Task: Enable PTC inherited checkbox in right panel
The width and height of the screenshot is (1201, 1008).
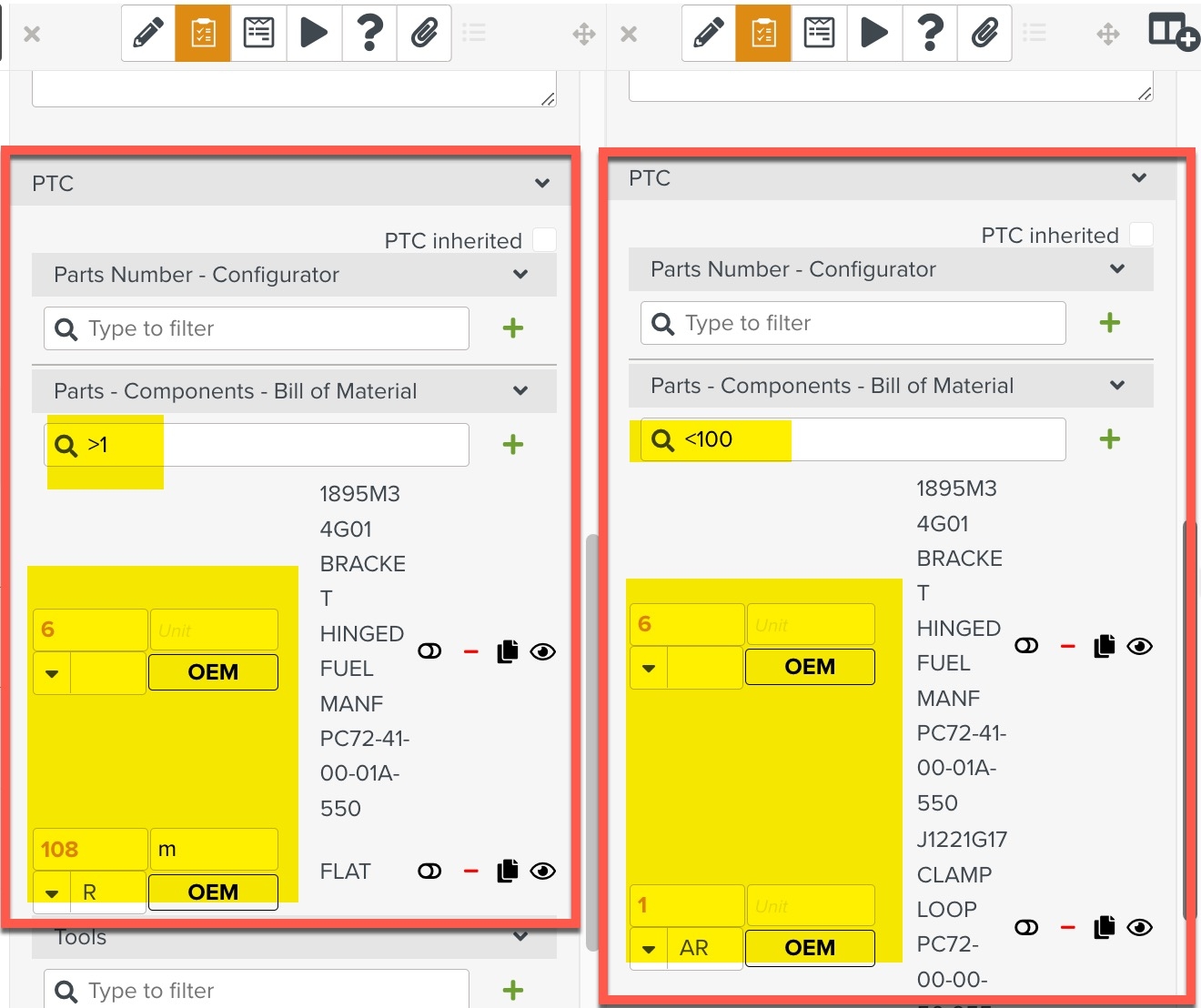Action: (x=1141, y=235)
